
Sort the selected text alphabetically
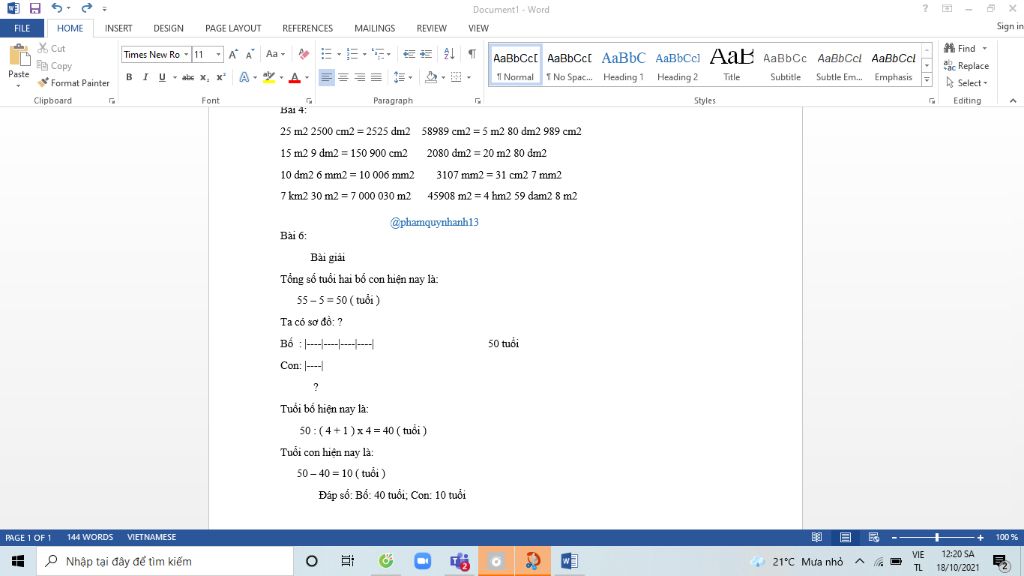(x=449, y=54)
